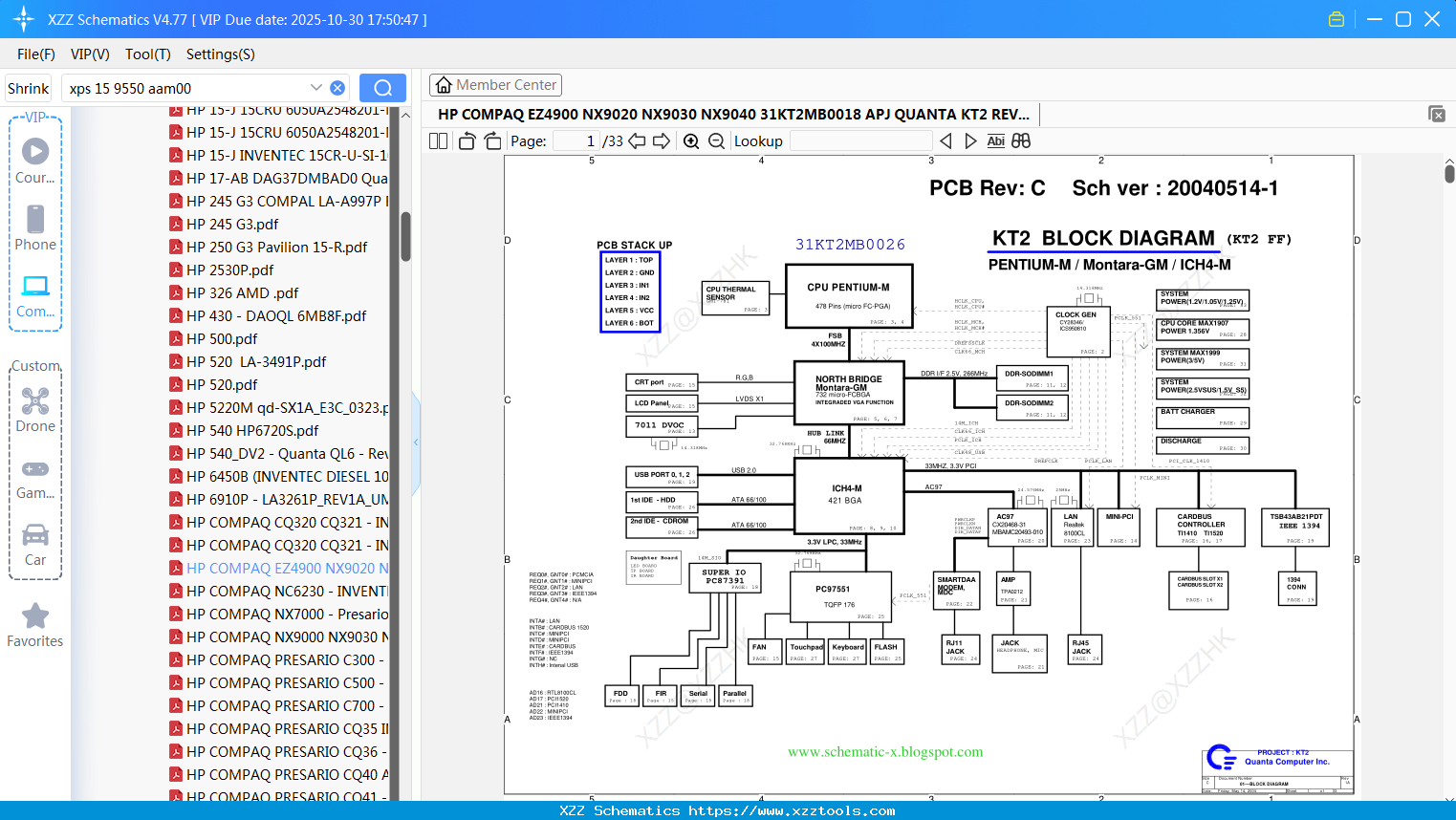The height and width of the screenshot is (820, 1456).
Task: Go to previous page arrow
Action: pyautogui.click(x=637, y=140)
